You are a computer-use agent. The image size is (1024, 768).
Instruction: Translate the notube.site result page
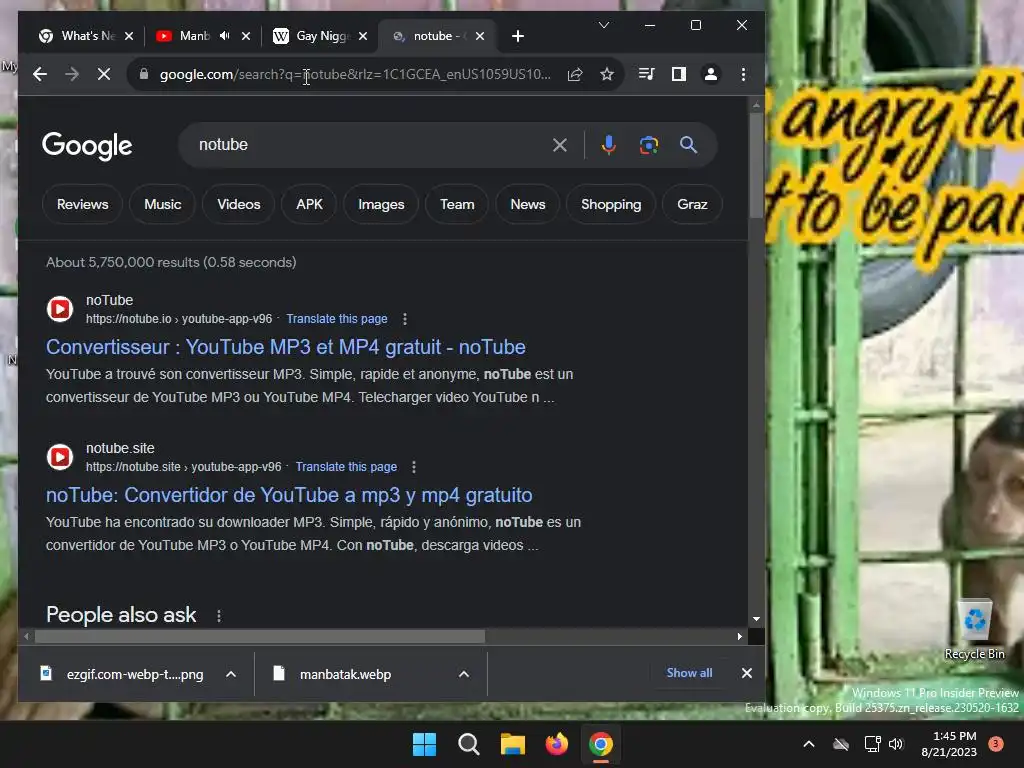346,467
